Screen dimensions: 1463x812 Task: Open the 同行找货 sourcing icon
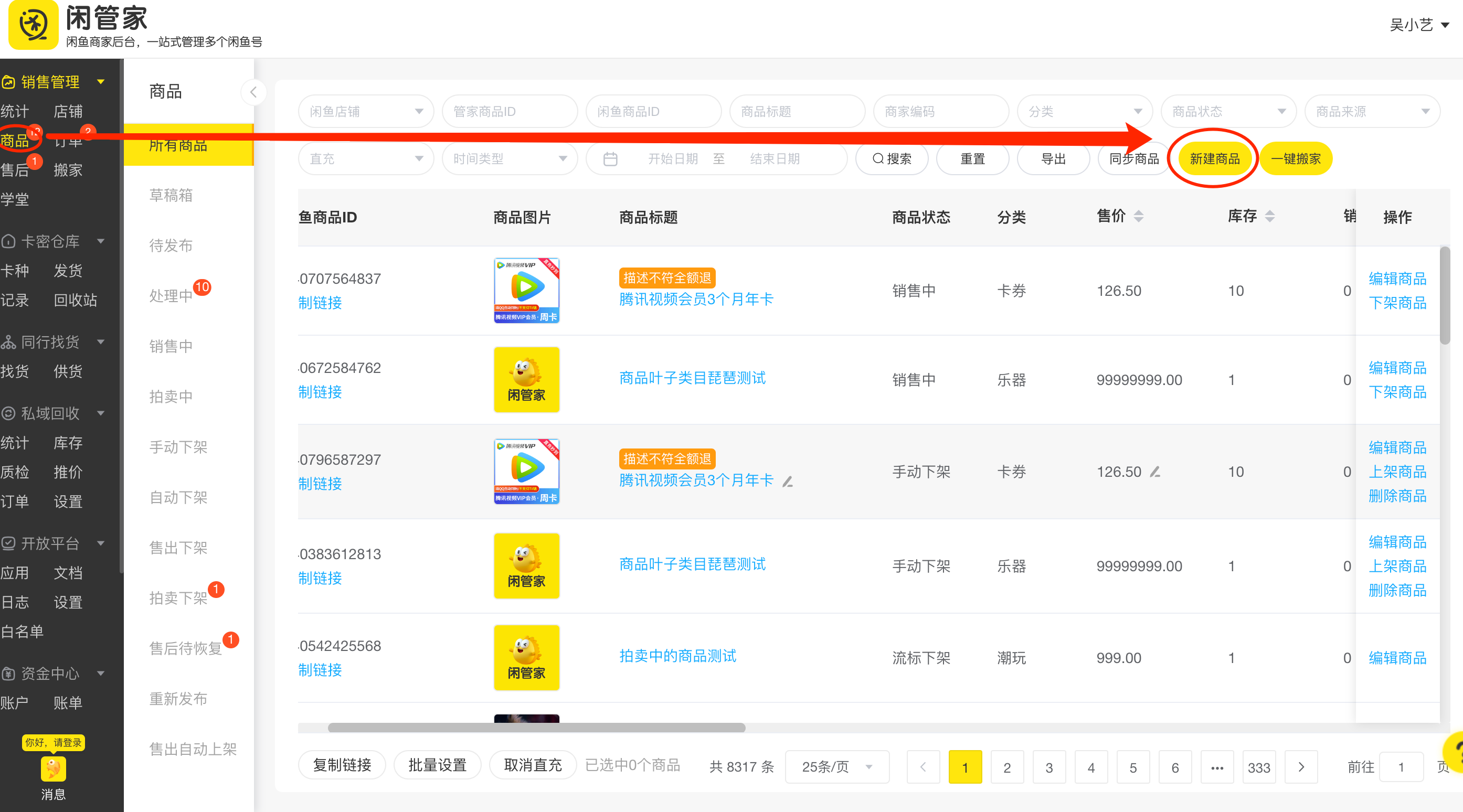pos(8,341)
